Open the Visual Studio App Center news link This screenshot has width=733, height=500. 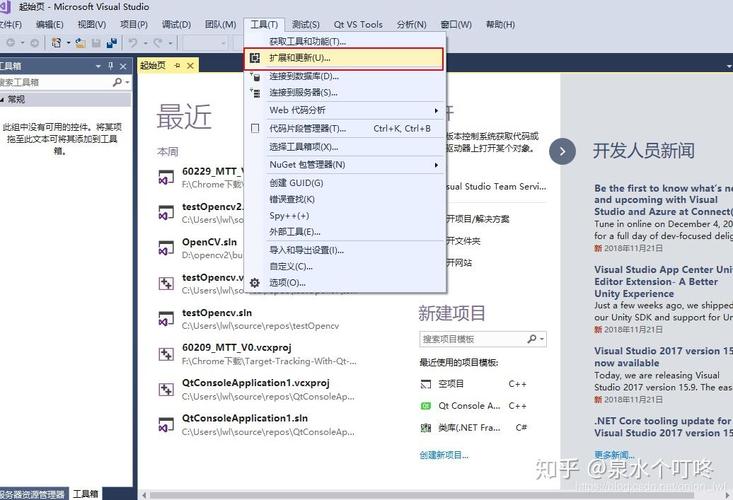(x=663, y=282)
